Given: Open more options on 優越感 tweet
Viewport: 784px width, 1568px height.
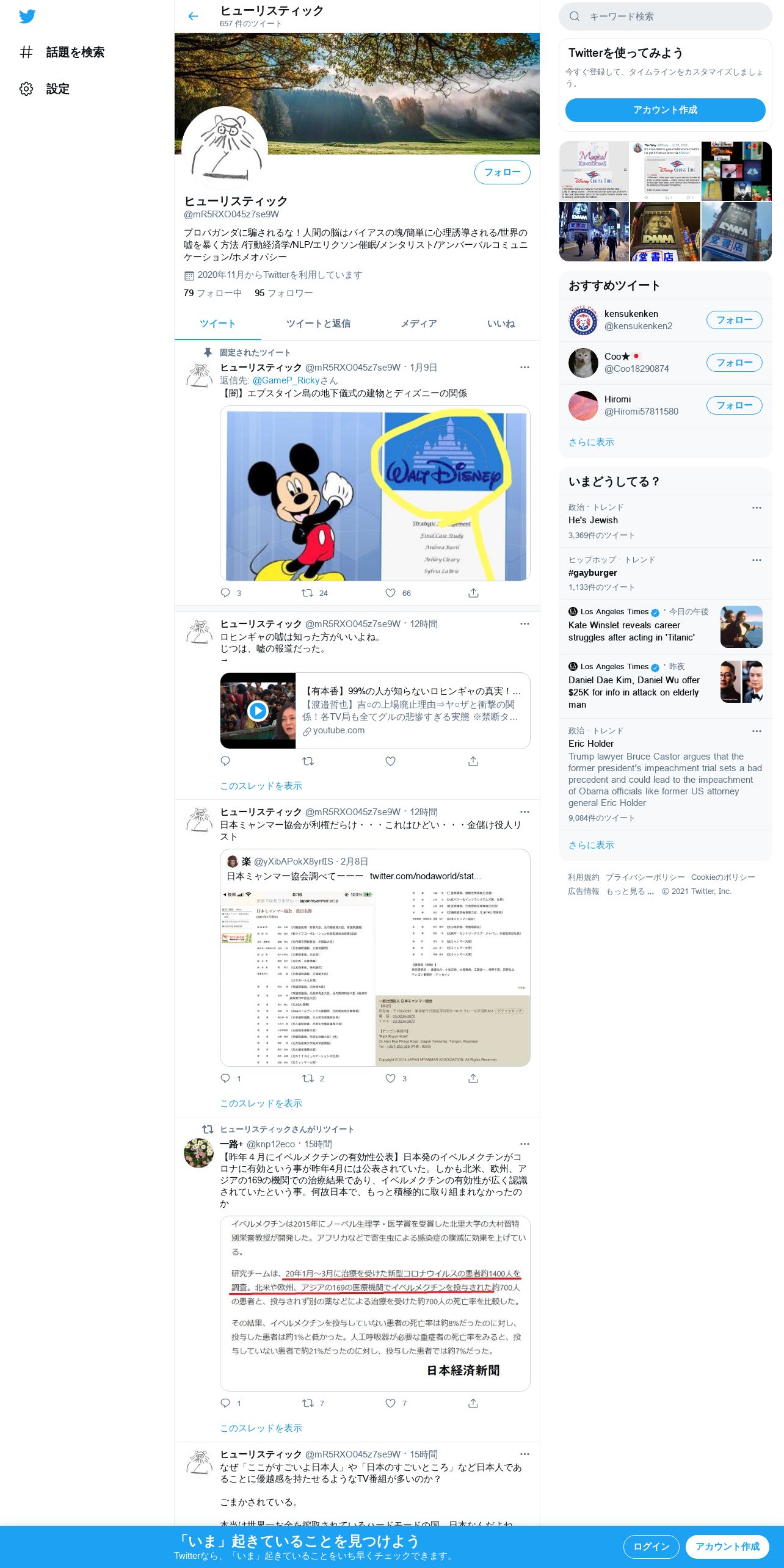Looking at the screenshot, I should pos(524,1454).
